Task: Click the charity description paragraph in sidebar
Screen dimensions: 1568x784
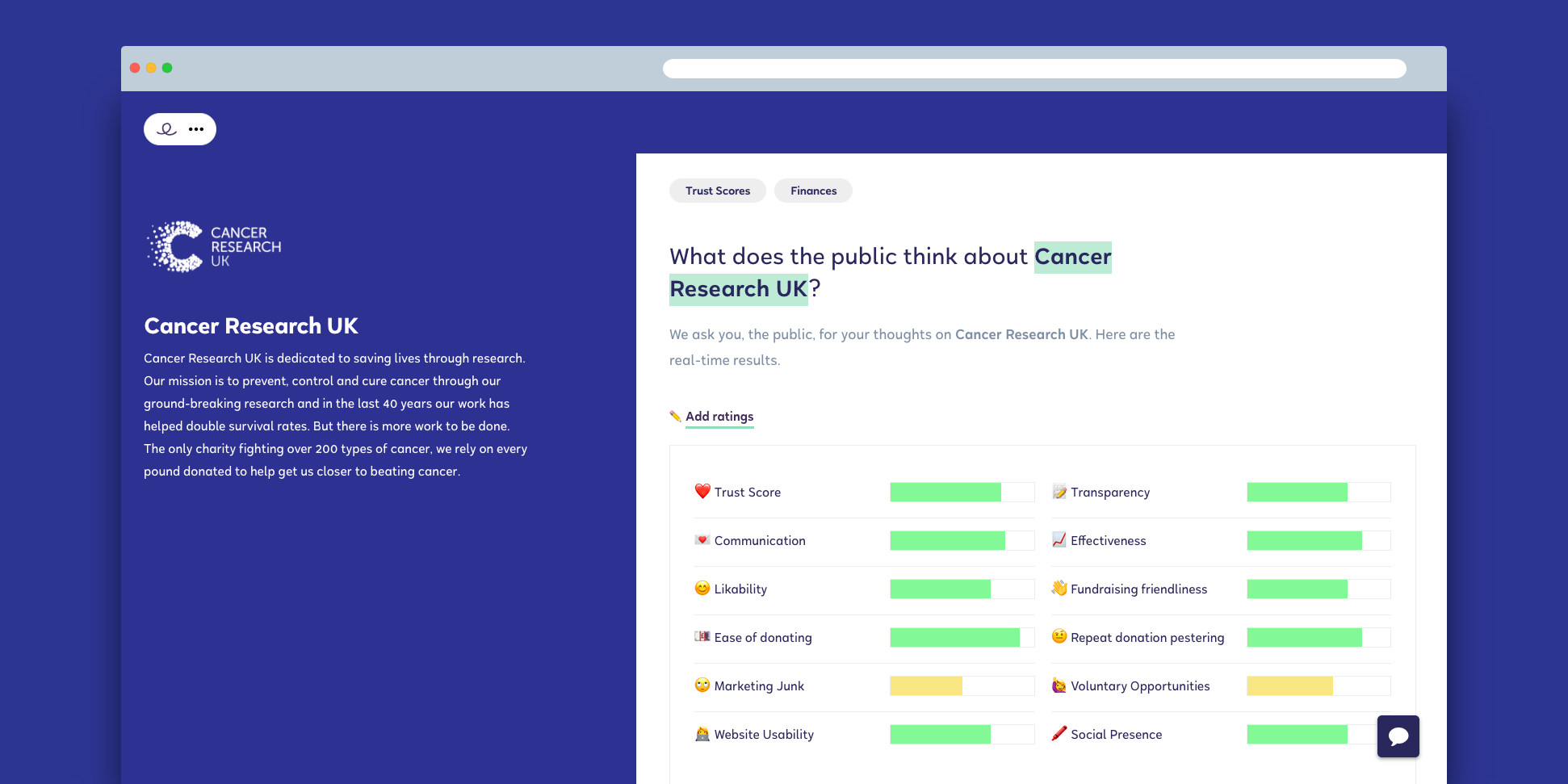Action: pyautogui.click(x=335, y=415)
